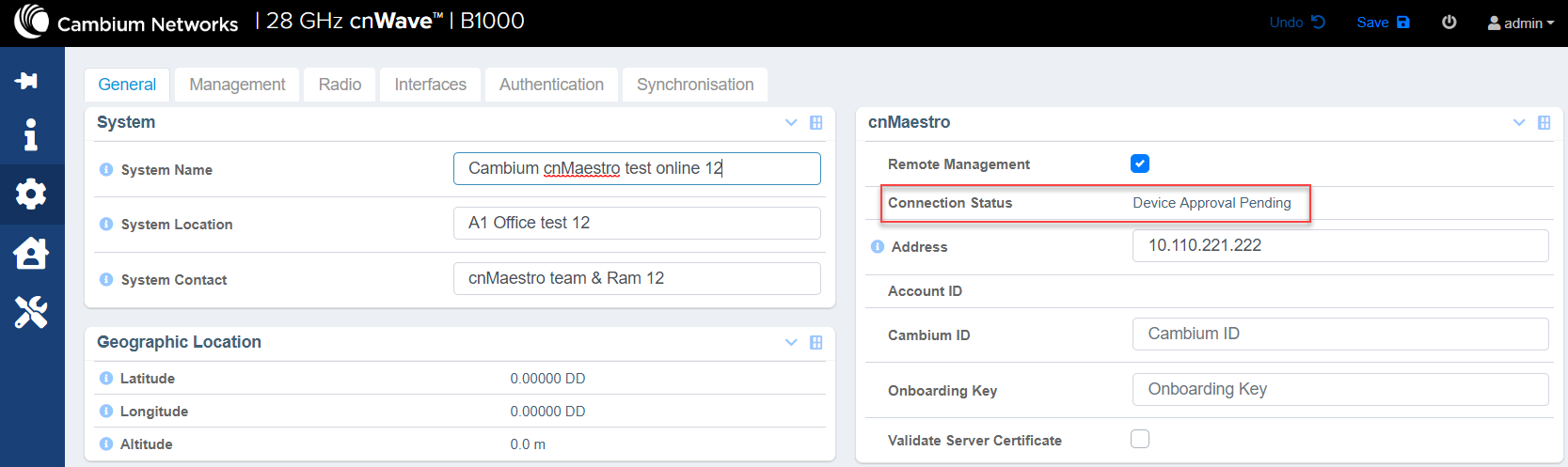Click the 'cnMaestro' panel heading
This screenshot has height=467, width=1568.
click(x=909, y=122)
